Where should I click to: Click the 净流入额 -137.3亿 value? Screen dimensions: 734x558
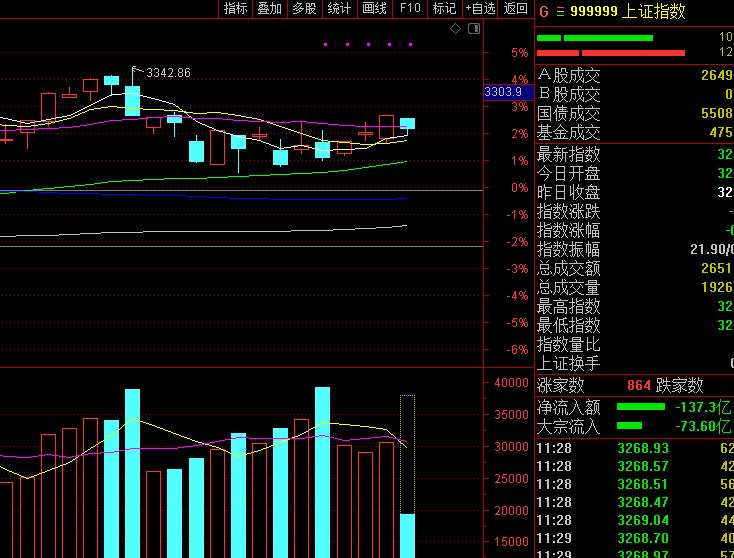(703, 407)
